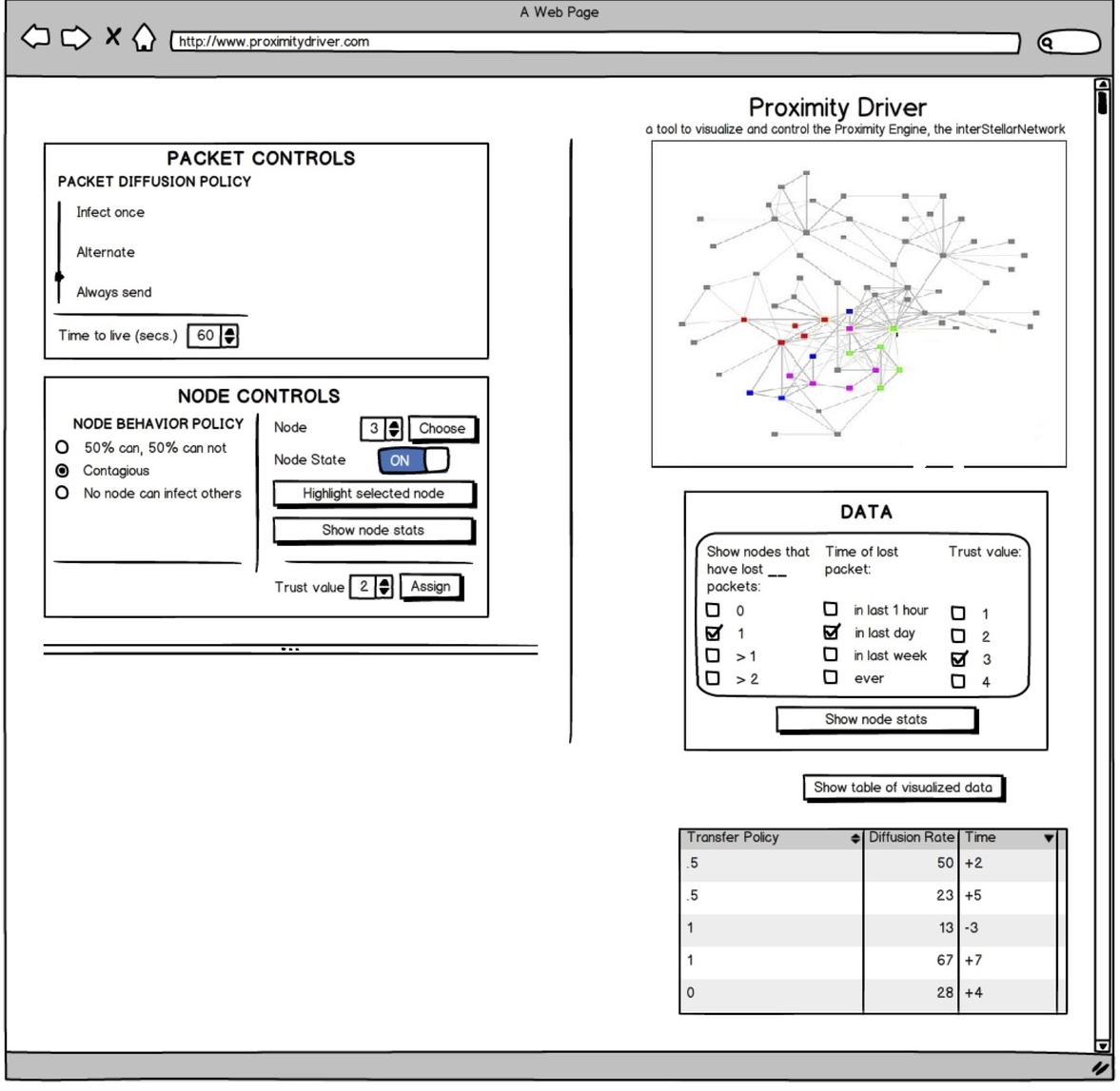
Task: Toggle the Node State ON switch
Action: point(413,460)
